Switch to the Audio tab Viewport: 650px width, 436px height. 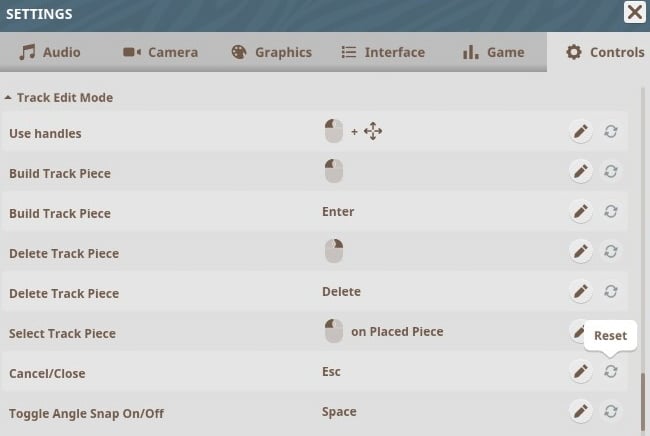[x=50, y=52]
